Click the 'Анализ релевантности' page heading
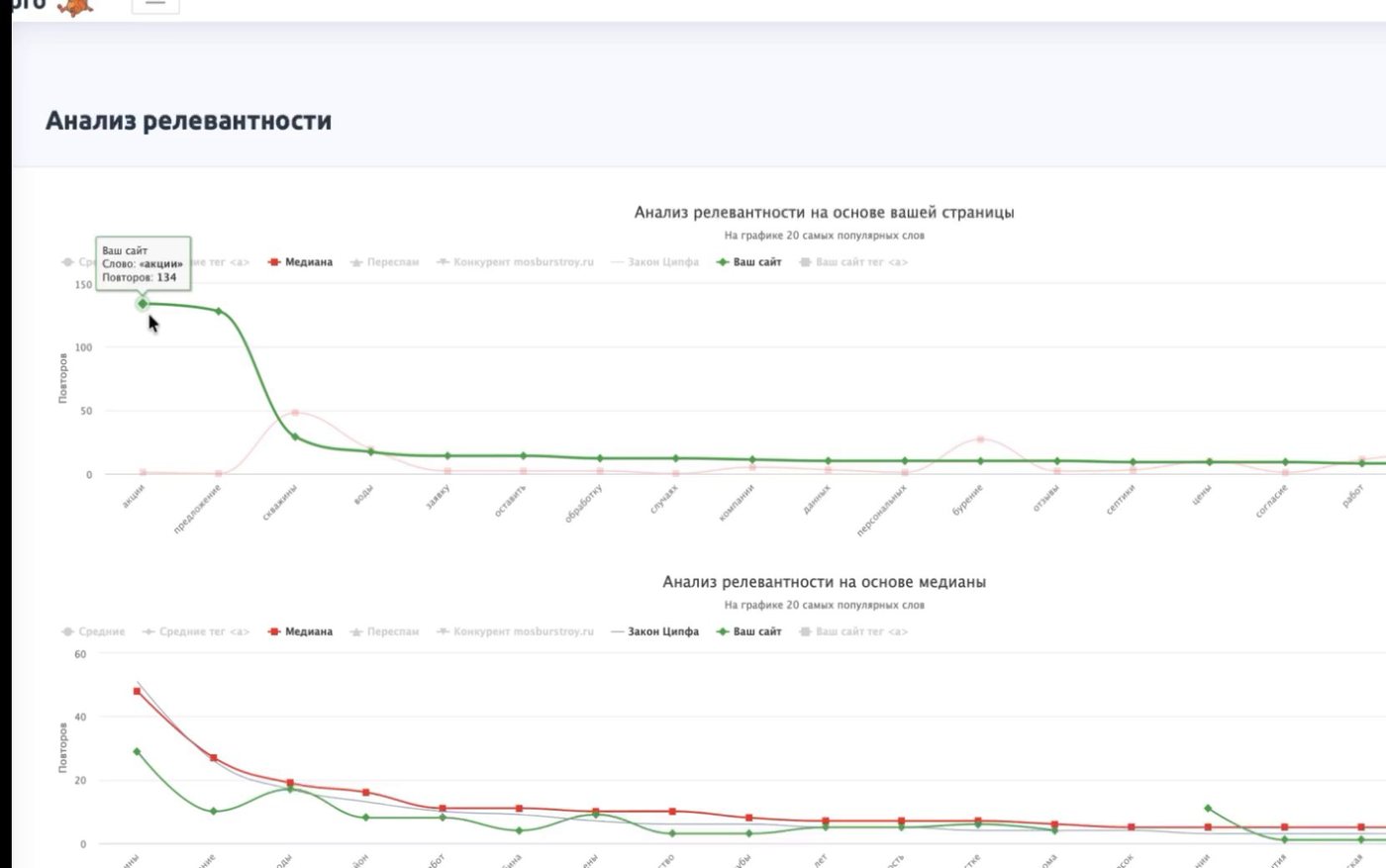Image resolution: width=1386 pixels, height=868 pixels. pyautogui.click(x=189, y=121)
